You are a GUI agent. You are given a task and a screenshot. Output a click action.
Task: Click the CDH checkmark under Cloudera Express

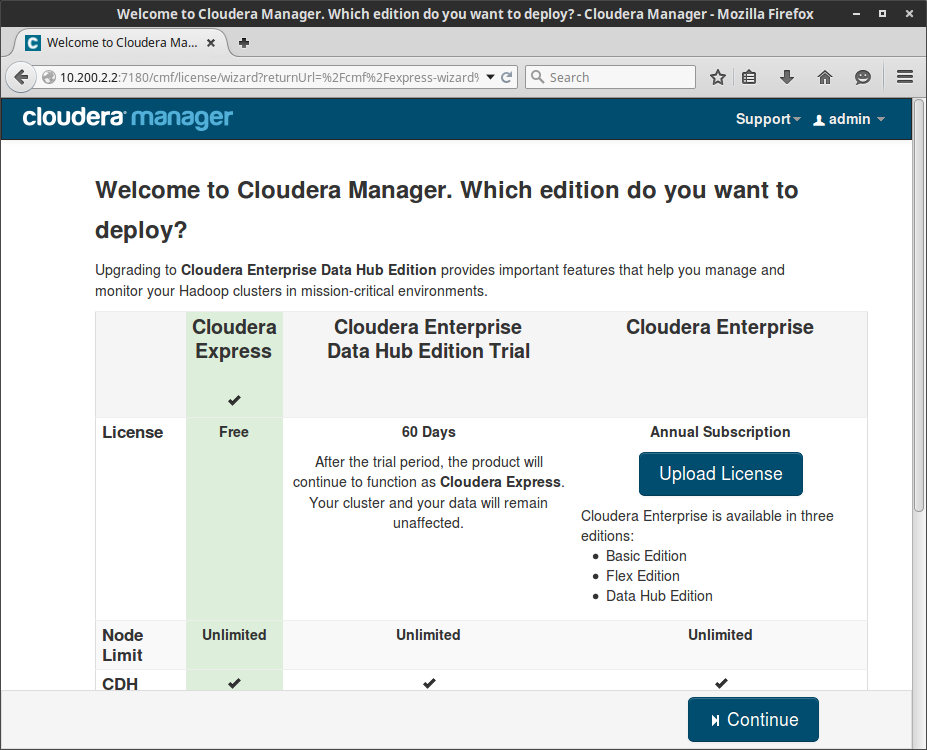pos(234,683)
